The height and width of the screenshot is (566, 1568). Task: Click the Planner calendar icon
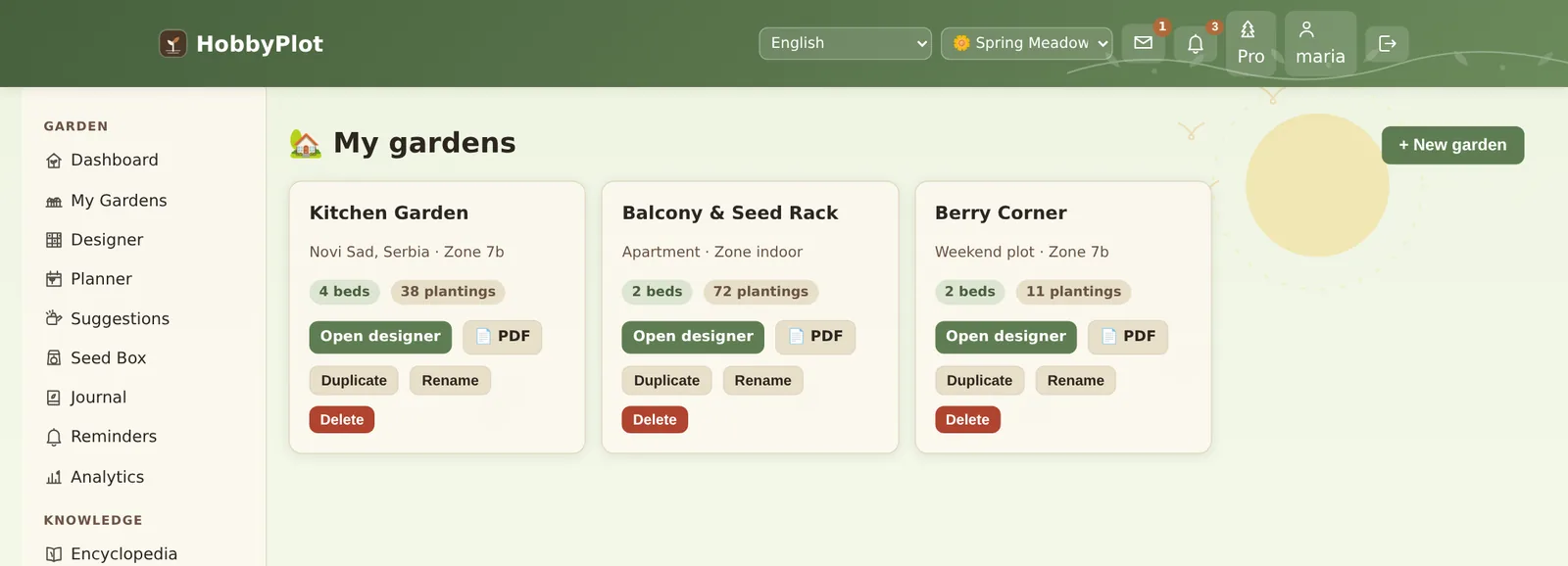54,279
